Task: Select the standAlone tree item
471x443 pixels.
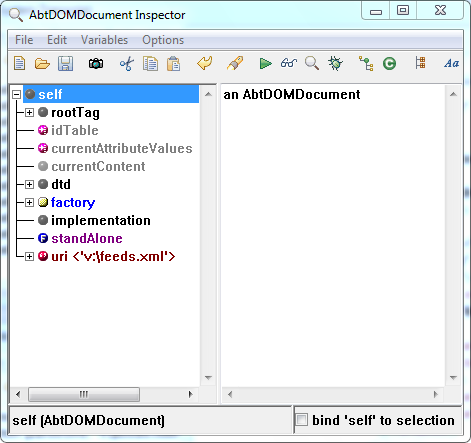Action: click(87, 238)
